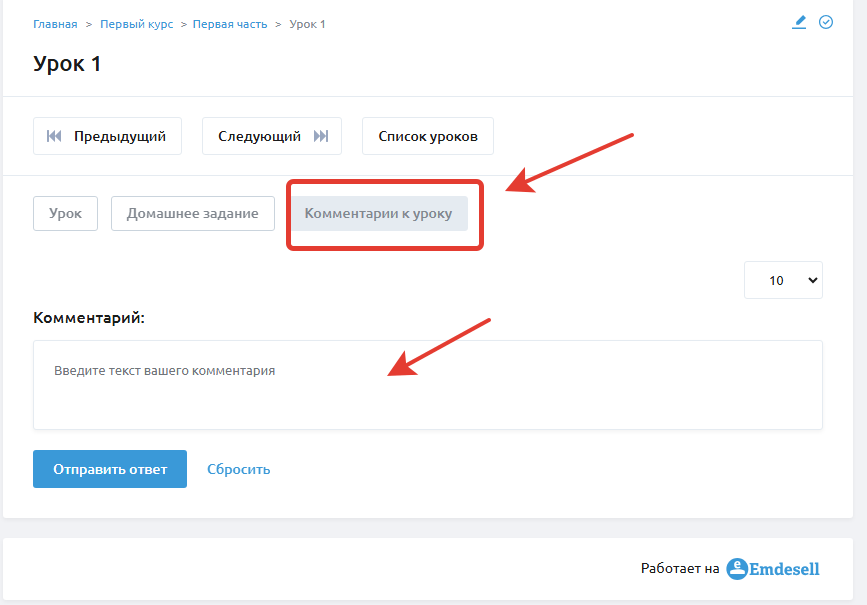867x605 pixels.
Task: Open the Emdesell logo link
Action: [x=773, y=569]
